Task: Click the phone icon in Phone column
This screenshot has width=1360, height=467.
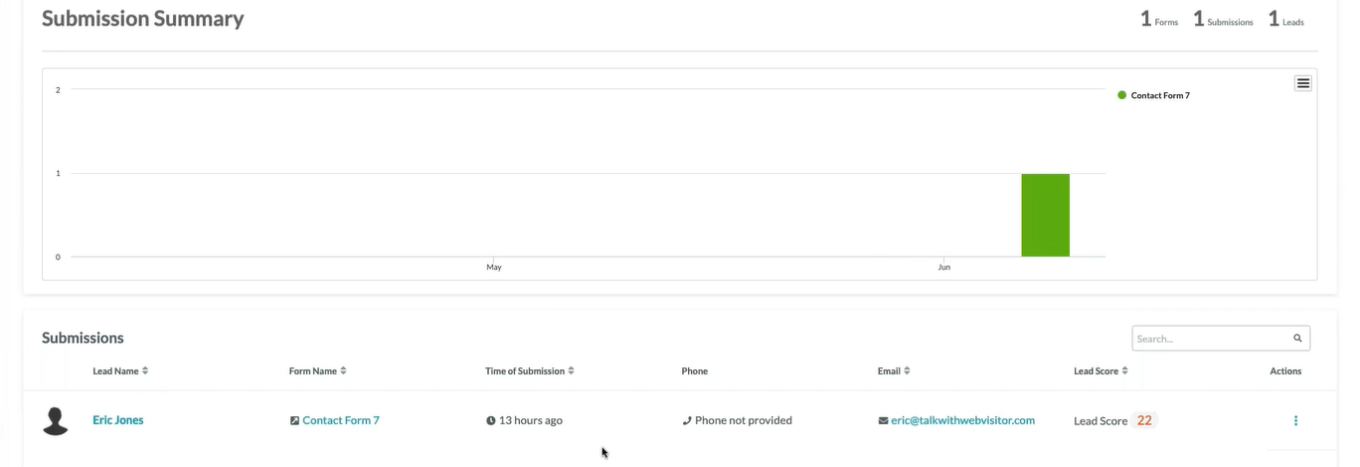Action: click(x=686, y=421)
